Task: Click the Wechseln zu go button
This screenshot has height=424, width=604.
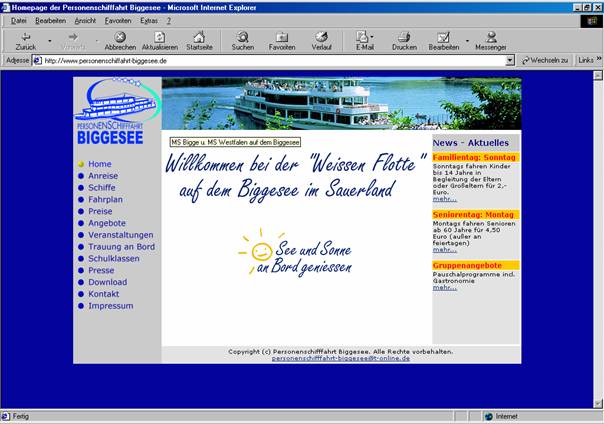Action: (x=545, y=60)
